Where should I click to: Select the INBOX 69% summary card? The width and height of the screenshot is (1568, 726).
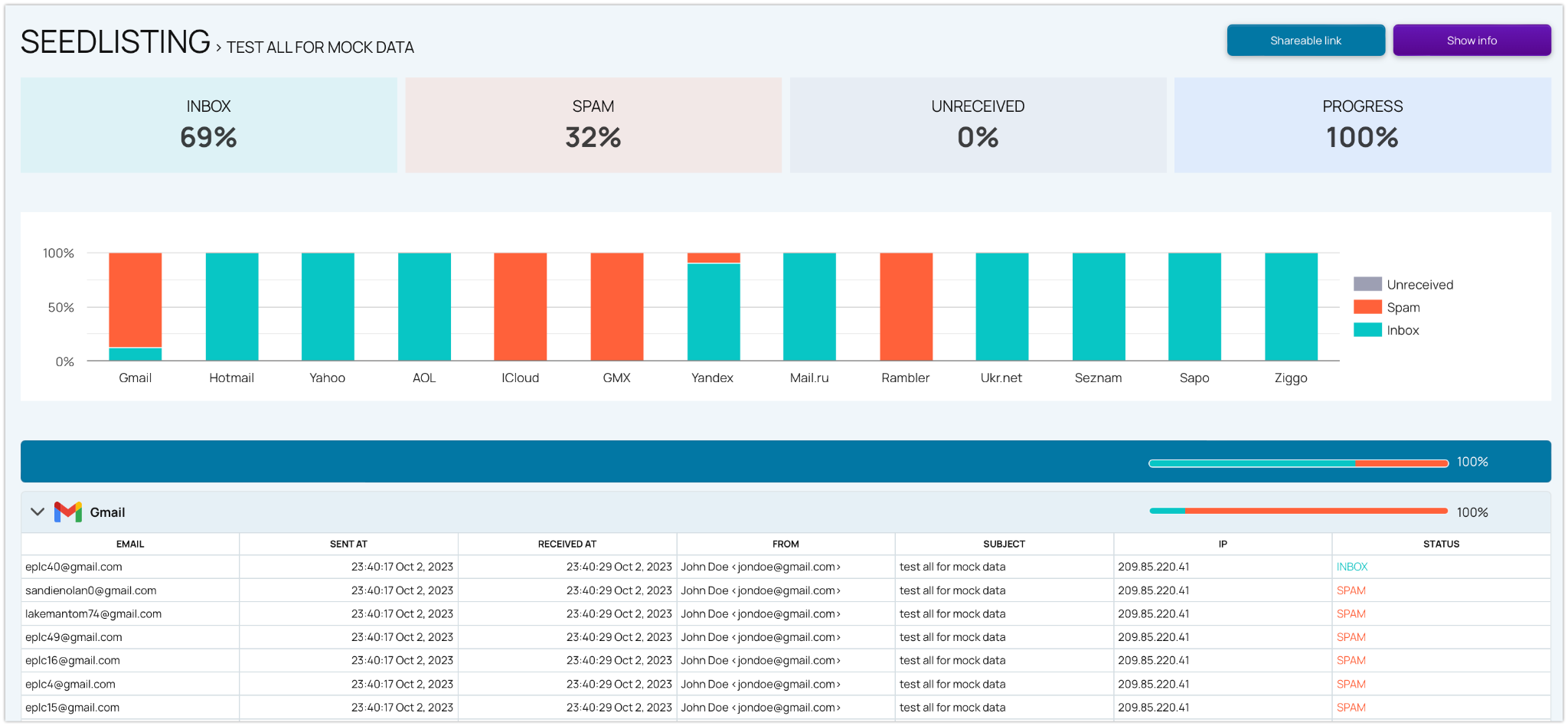point(209,125)
